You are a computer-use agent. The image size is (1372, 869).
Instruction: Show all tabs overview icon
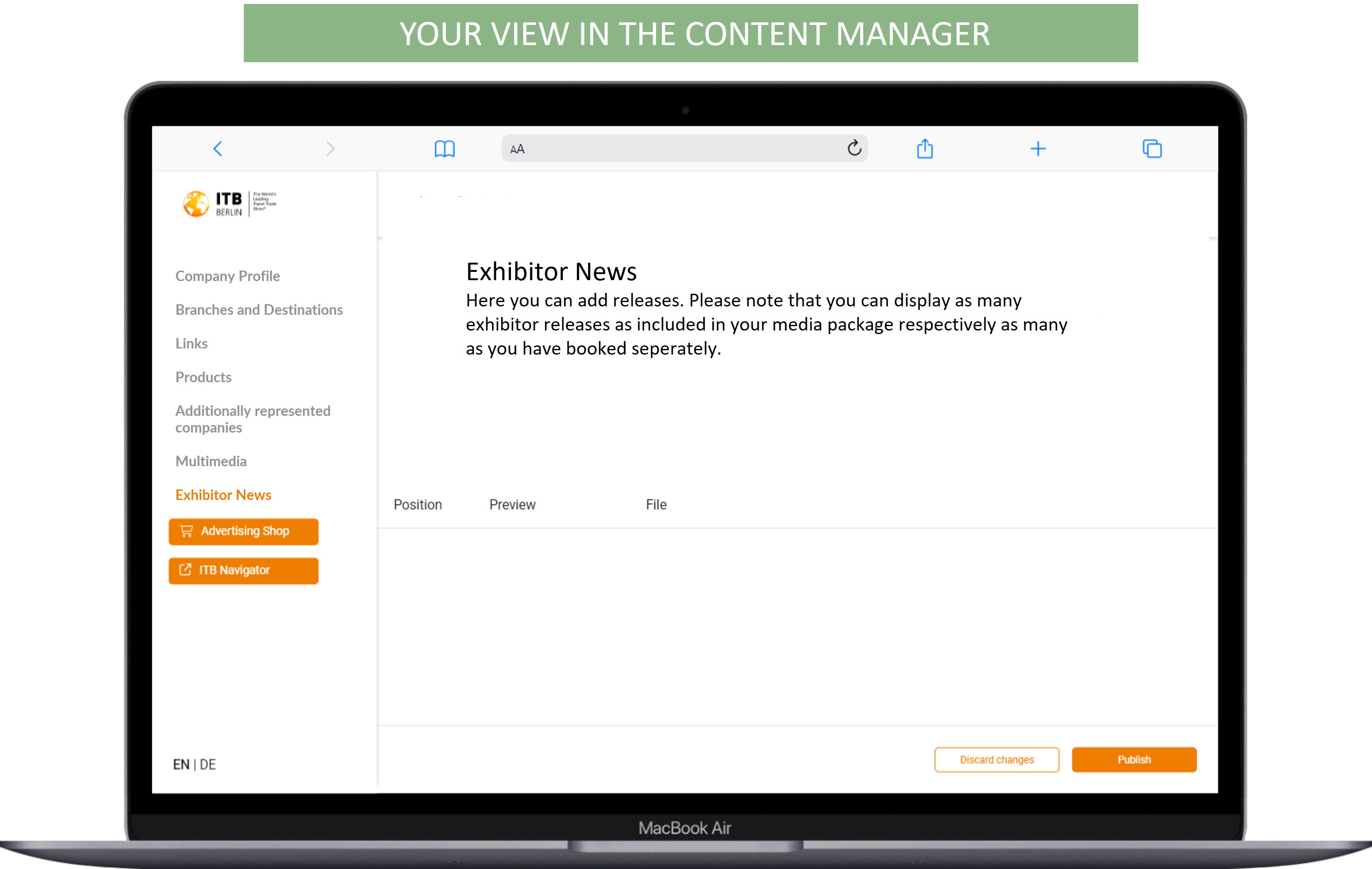1151,149
